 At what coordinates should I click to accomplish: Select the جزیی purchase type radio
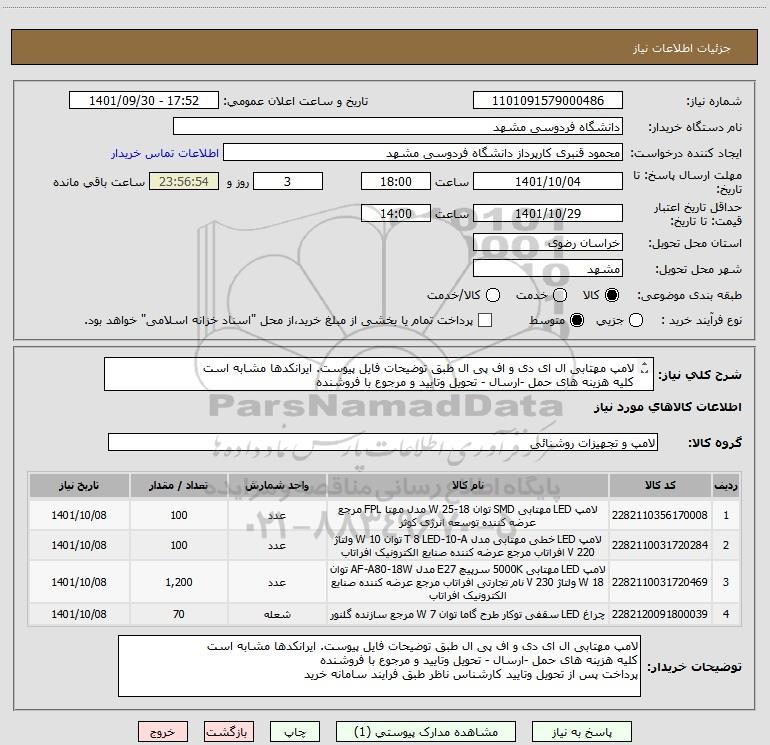click(x=636, y=321)
